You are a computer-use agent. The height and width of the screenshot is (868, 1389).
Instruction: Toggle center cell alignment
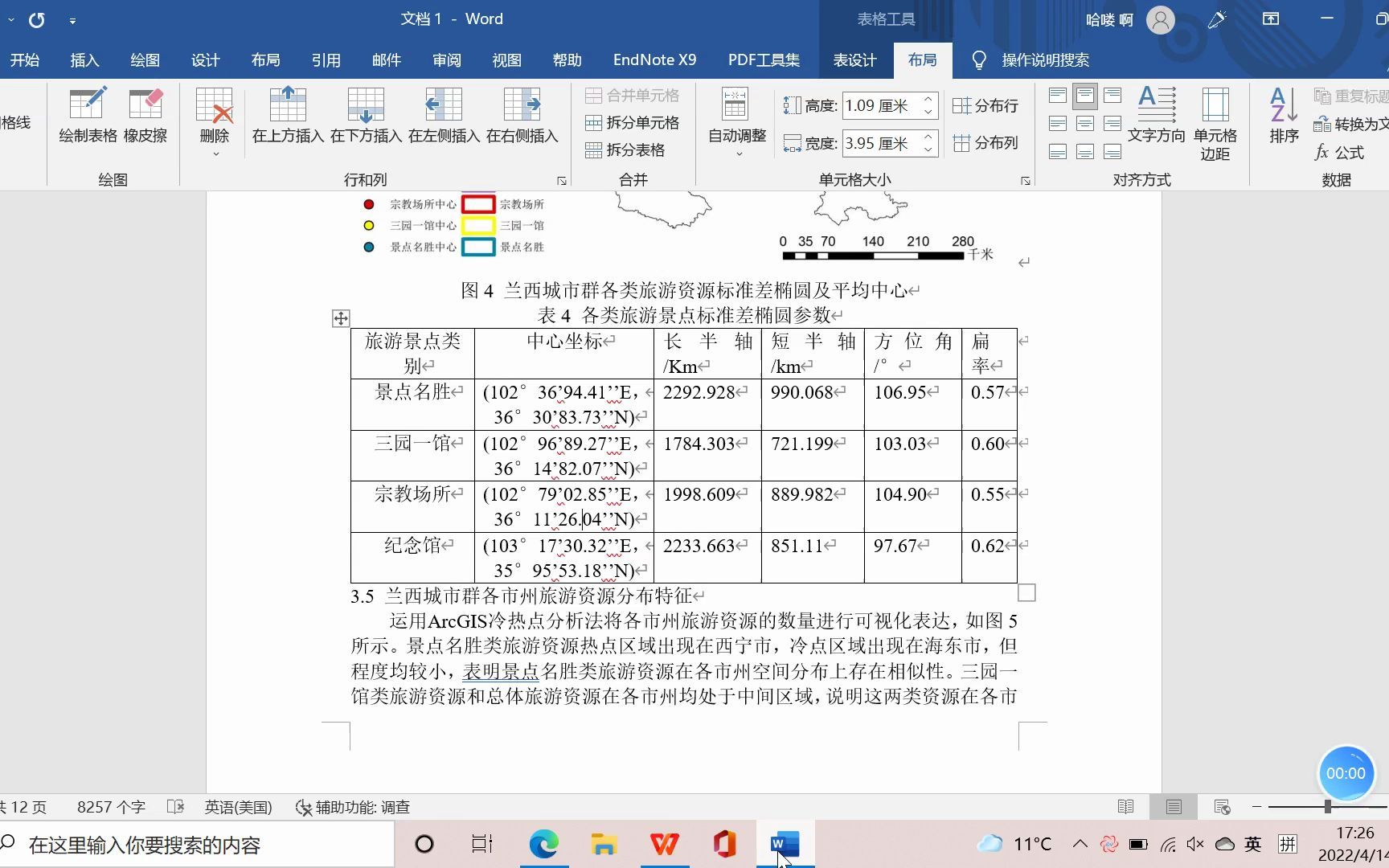(x=1084, y=123)
